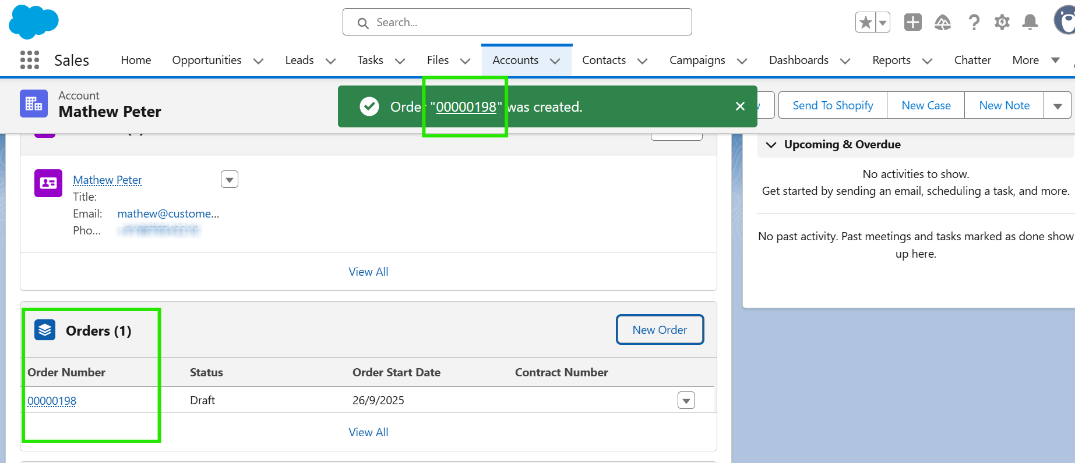Expand the Leads tab dropdown chevron
1075x463 pixels.
click(330, 60)
